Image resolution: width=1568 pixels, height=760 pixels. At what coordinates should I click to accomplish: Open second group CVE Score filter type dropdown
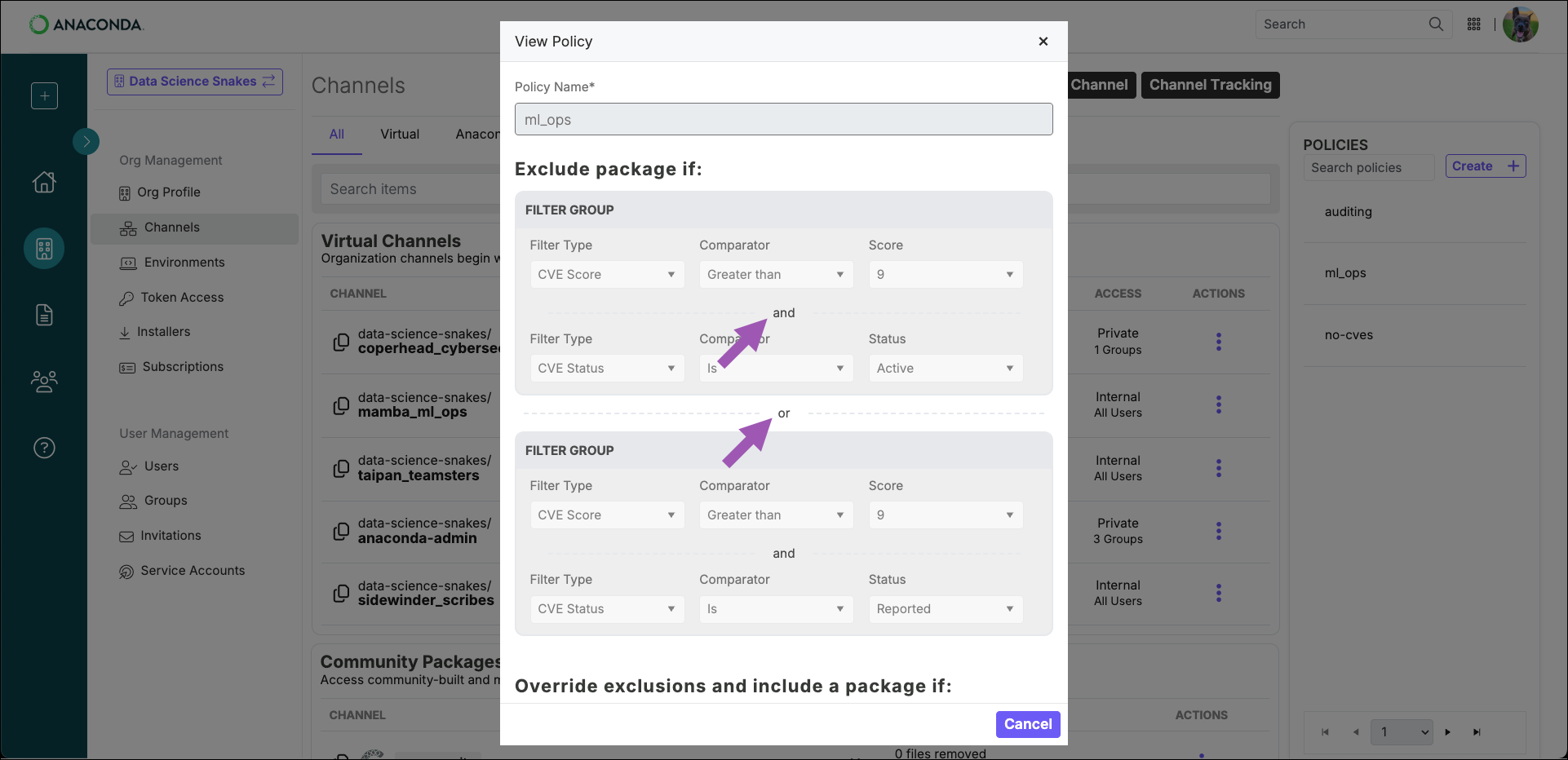tap(607, 515)
